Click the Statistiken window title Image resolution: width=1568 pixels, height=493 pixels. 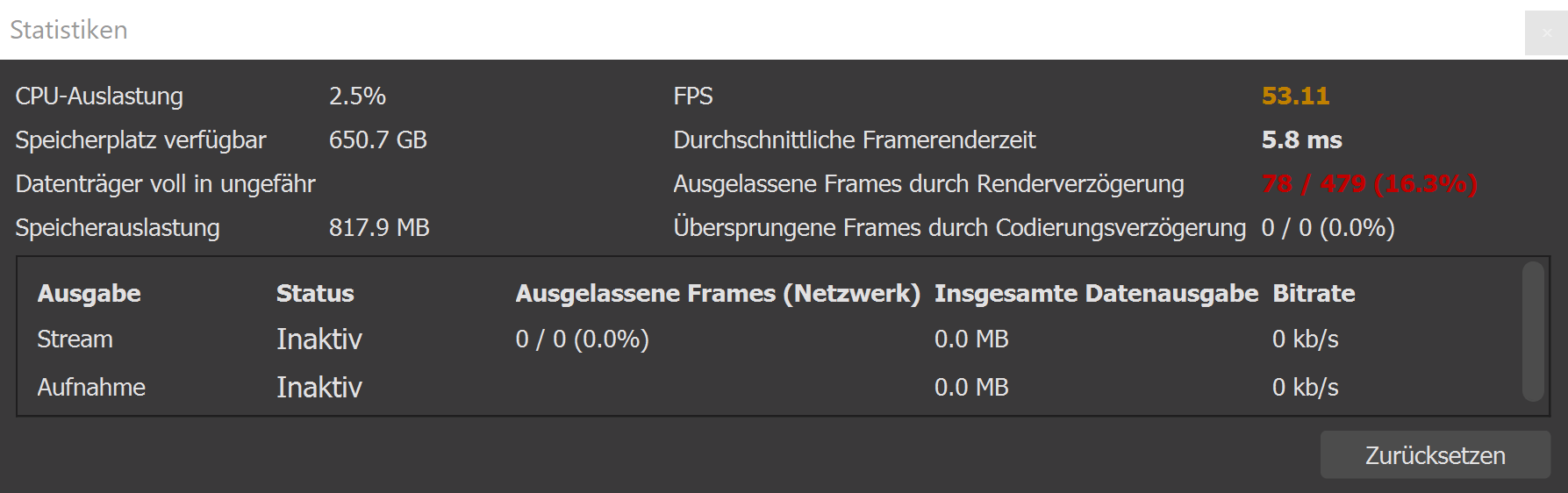pos(68,30)
